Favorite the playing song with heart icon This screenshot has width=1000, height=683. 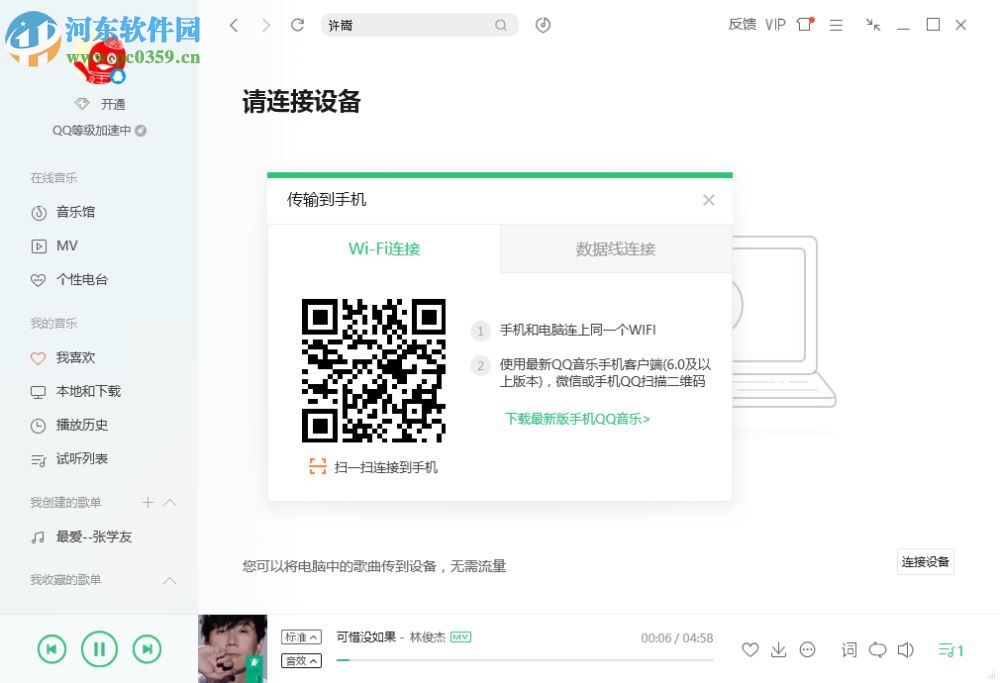[750, 649]
